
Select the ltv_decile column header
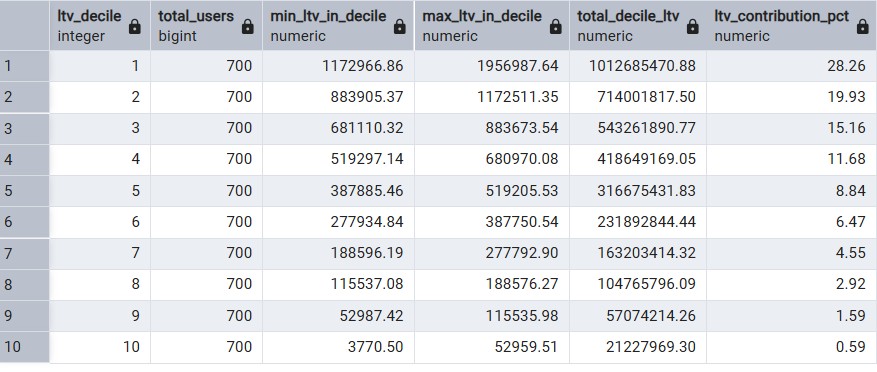[100, 26]
